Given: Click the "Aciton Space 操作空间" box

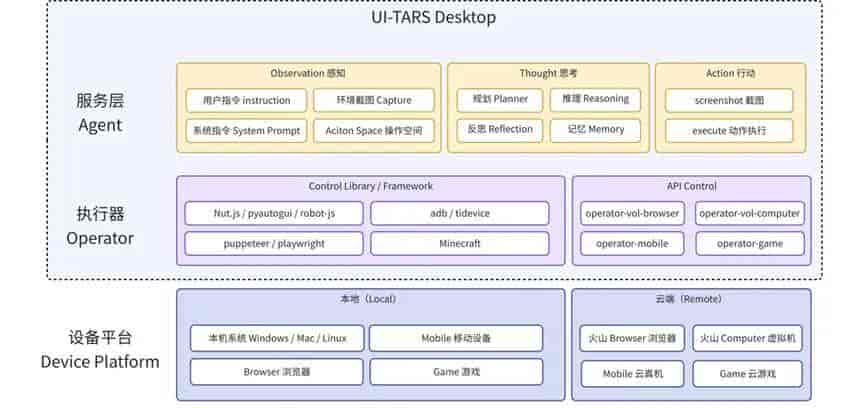Looking at the screenshot, I should point(374,131).
